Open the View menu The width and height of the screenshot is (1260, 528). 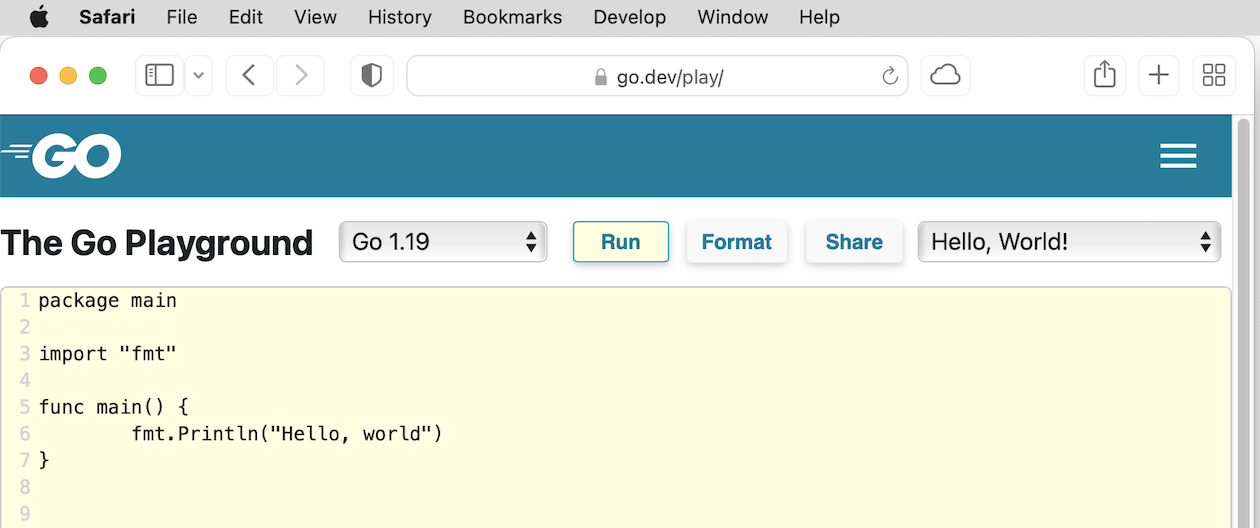[316, 17]
